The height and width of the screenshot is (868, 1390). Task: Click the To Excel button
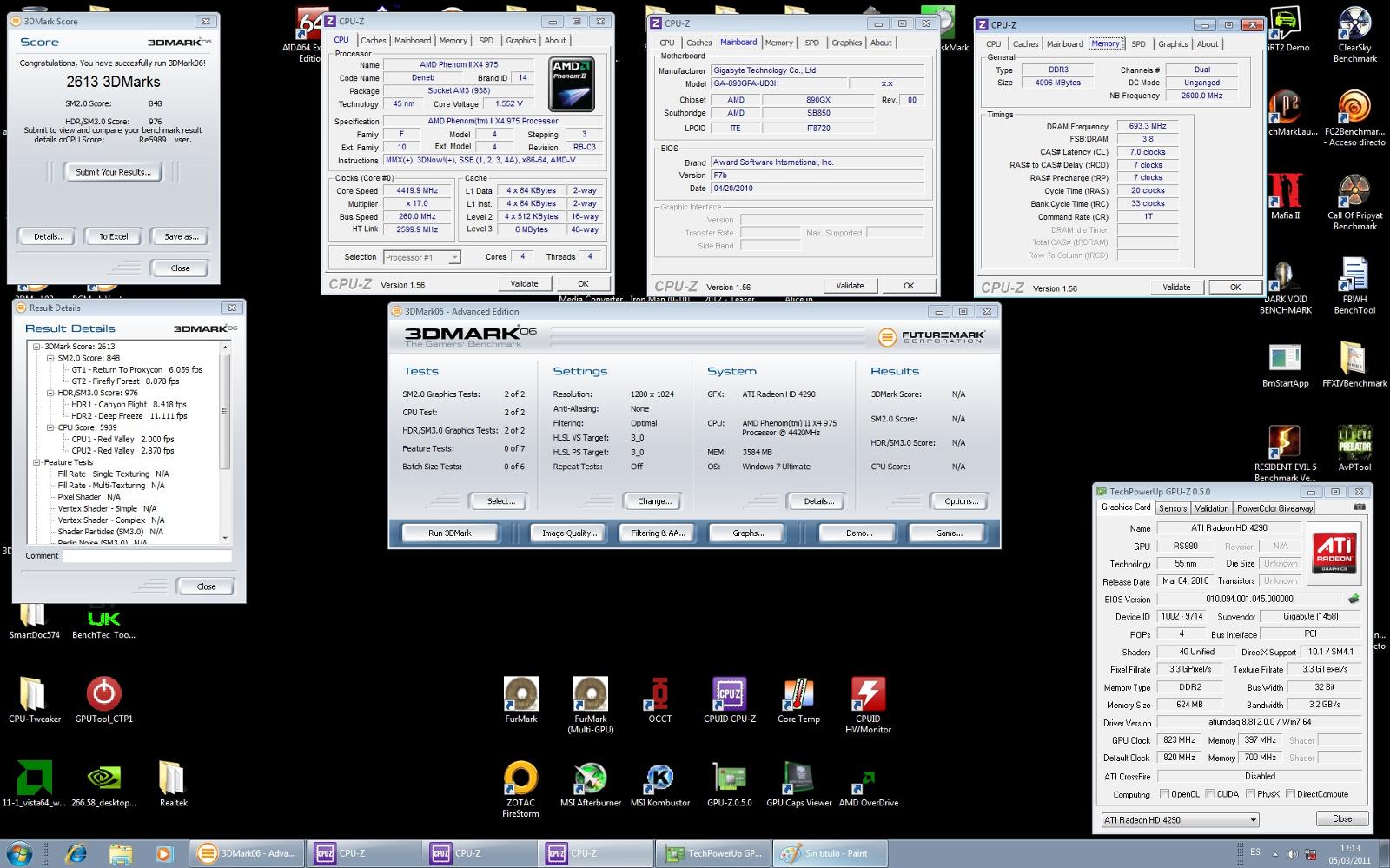coord(114,236)
